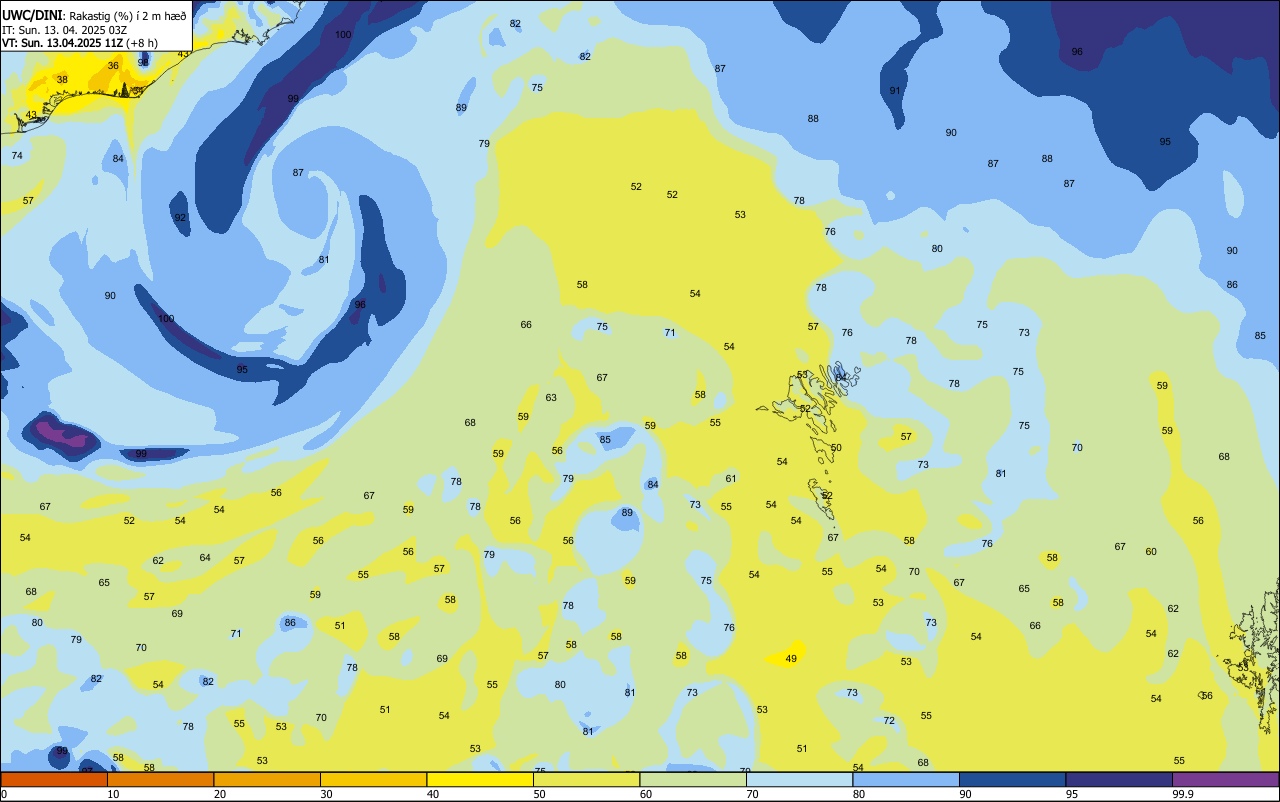The width and height of the screenshot is (1280, 802).
Task: Click the map value '91'
Action: coord(895,90)
